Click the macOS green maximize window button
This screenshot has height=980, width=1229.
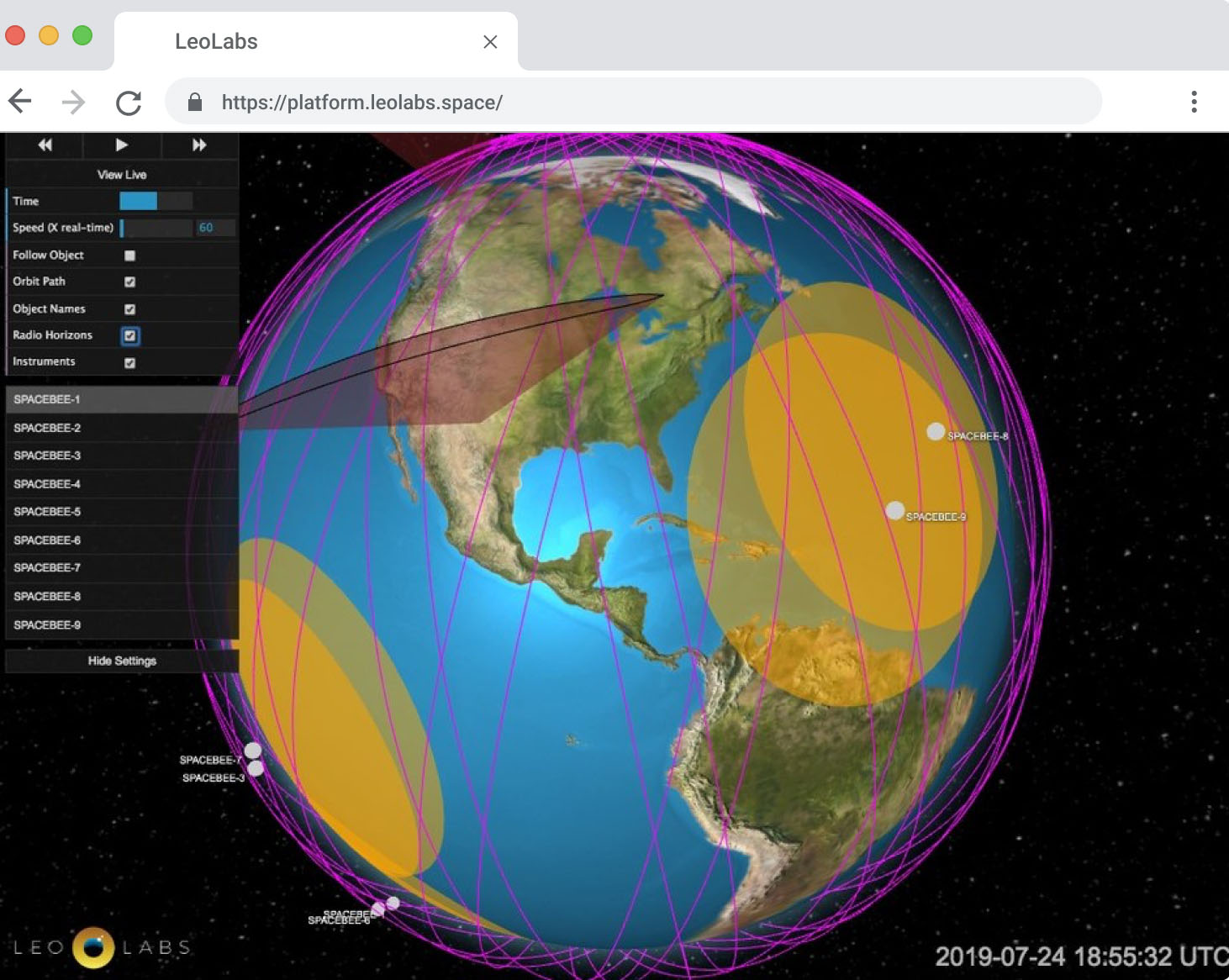pyautogui.click(x=82, y=35)
